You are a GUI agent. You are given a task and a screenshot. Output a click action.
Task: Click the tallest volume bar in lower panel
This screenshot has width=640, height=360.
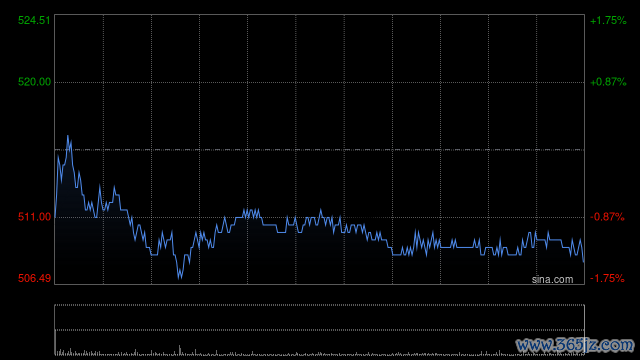180,350
